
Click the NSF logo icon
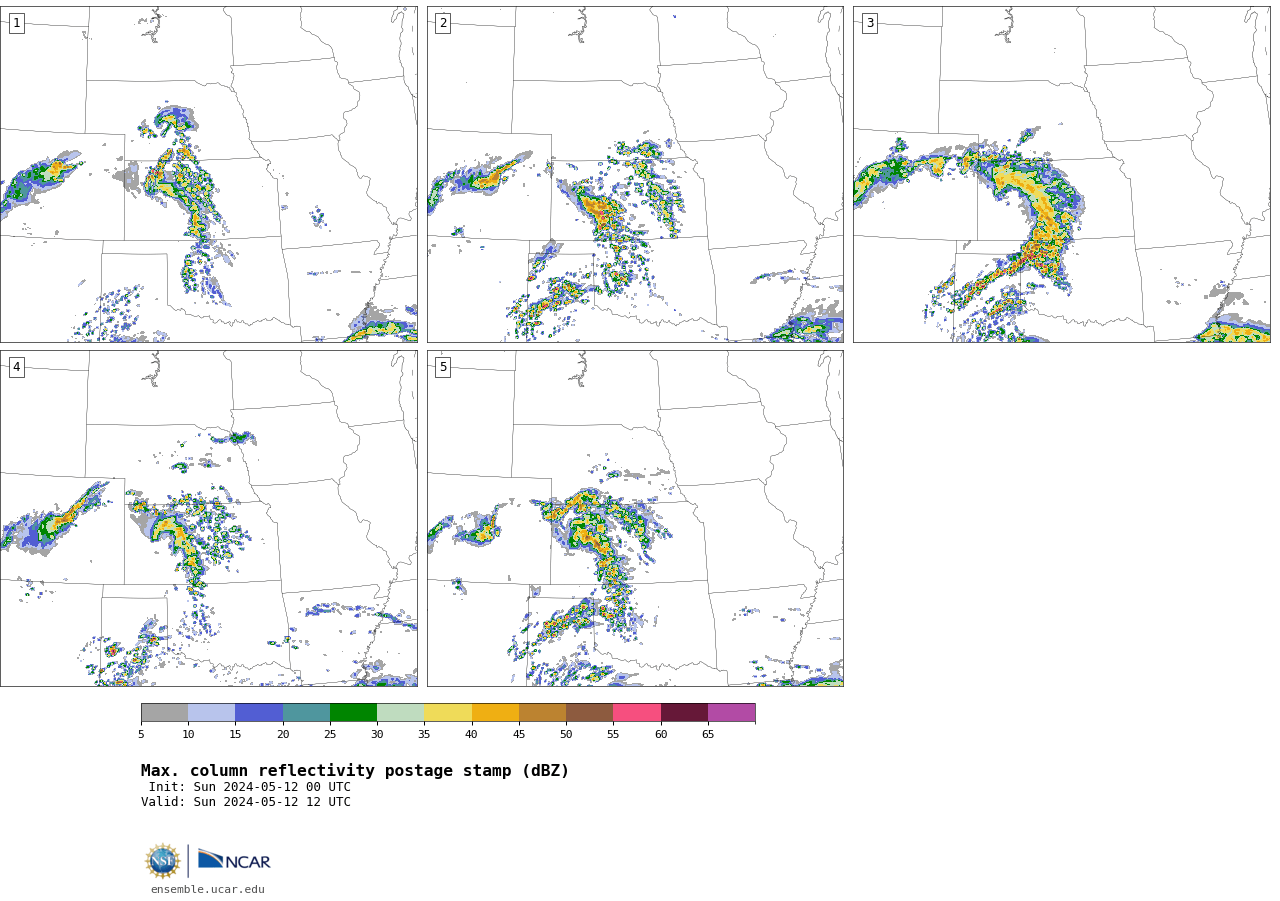[162, 861]
